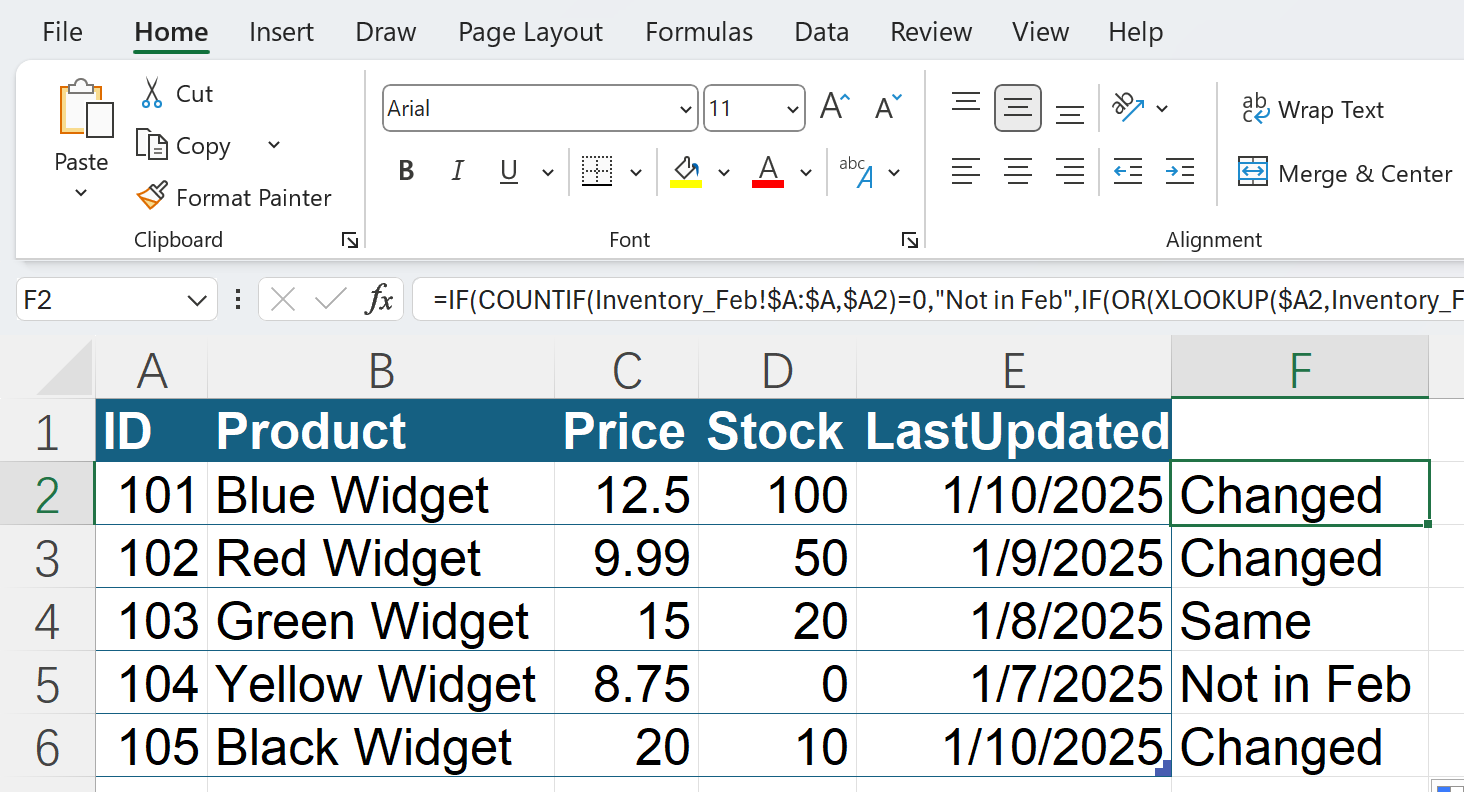Screen dimensions: 1464x792
Task: Click the Insert Function fx icon
Action: pyautogui.click(x=379, y=299)
